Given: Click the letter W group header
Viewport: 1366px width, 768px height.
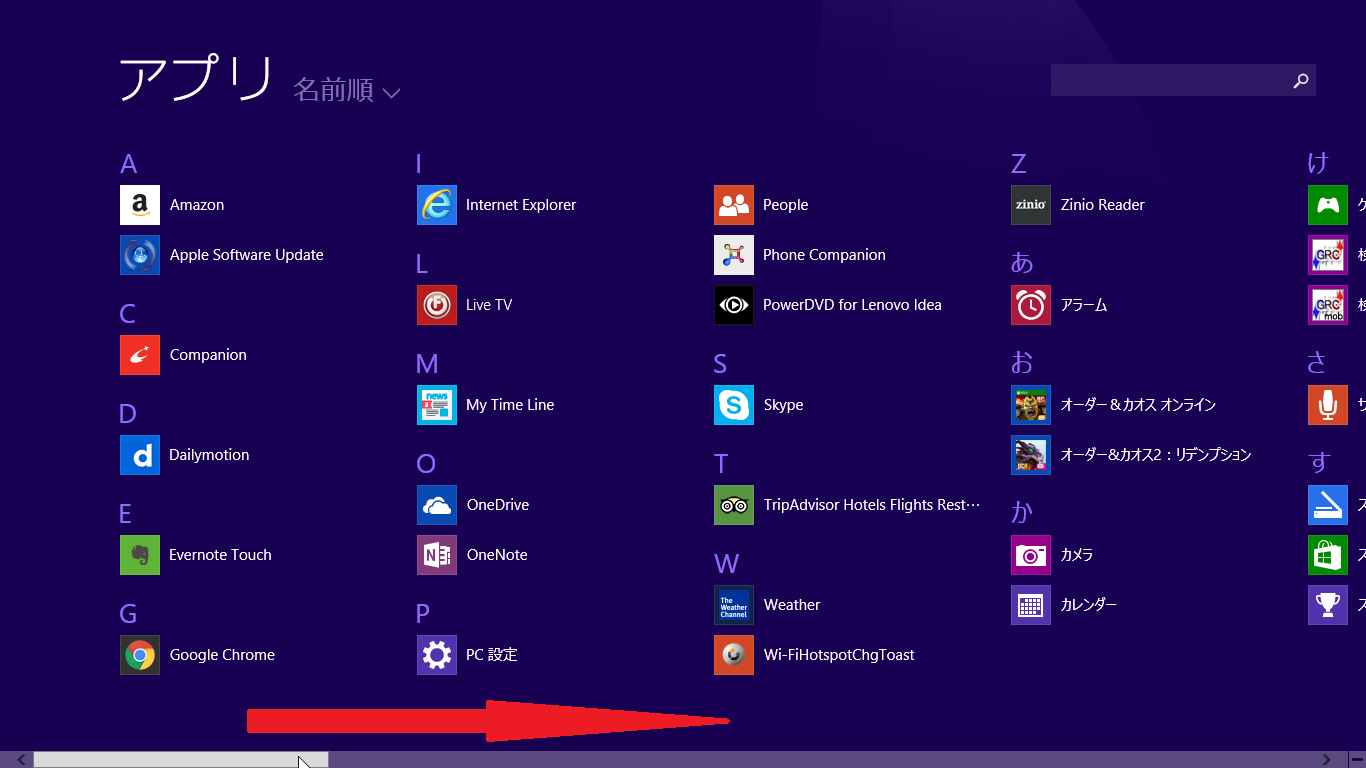Looking at the screenshot, I should (727, 564).
